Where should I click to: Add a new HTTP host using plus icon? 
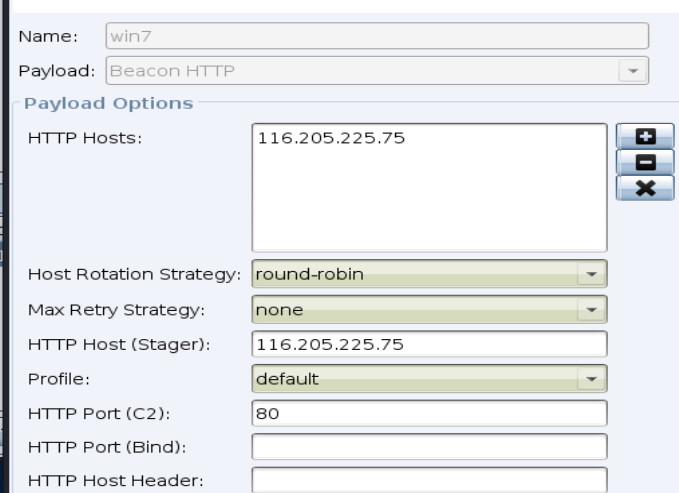(x=645, y=136)
